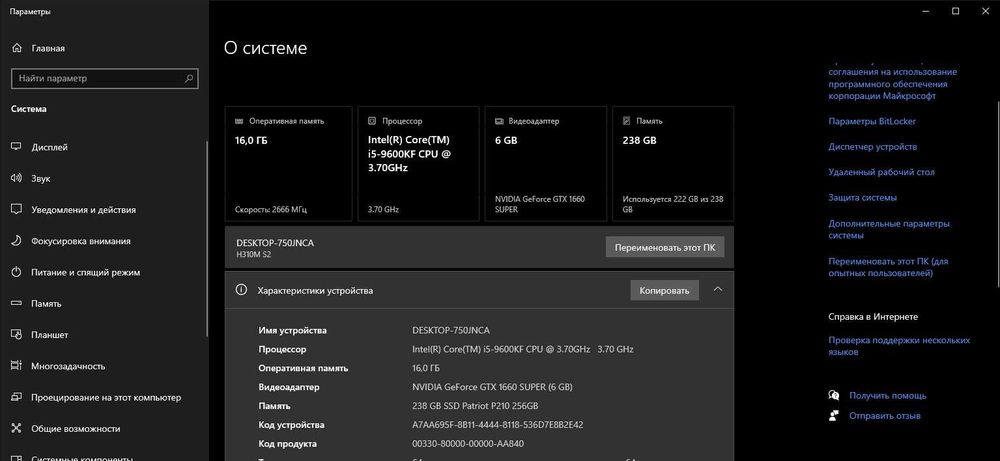The width and height of the screenshot is (1000, 461).
Task: Open Проверка поддержки нескольких языков link
Action: [899, 346]
